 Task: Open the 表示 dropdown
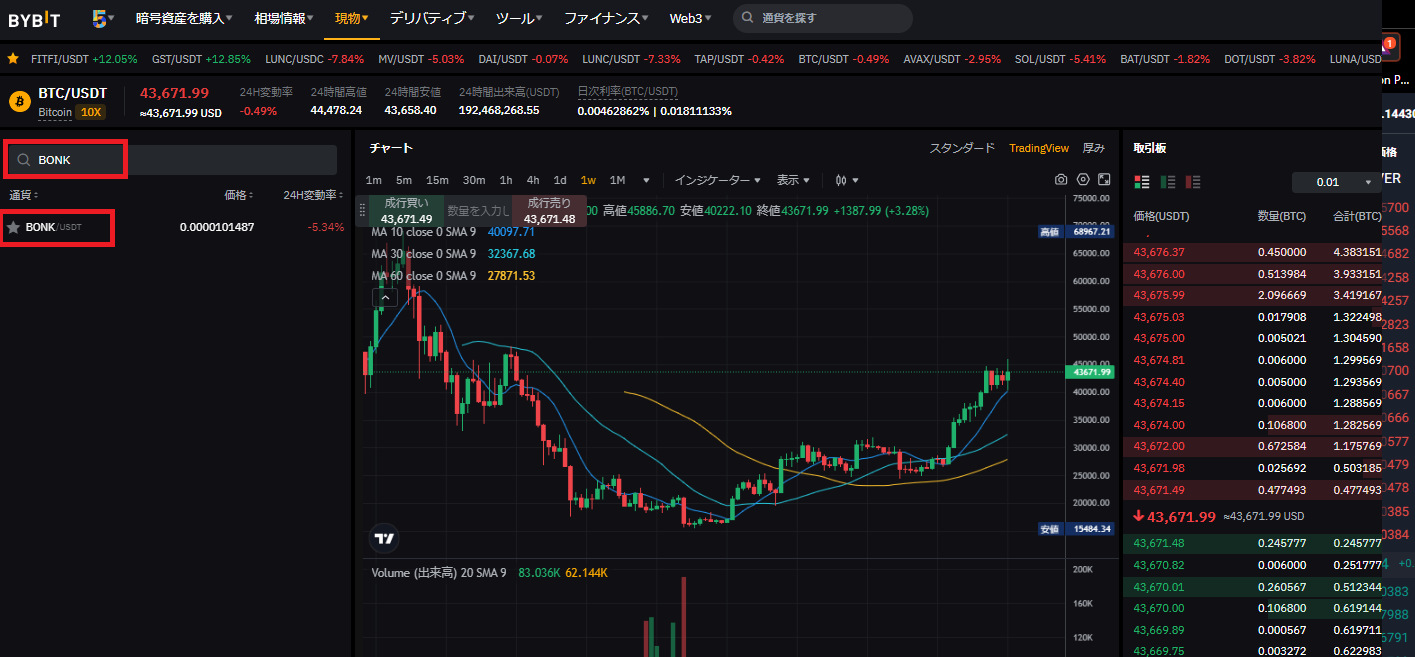click(794, 180)
